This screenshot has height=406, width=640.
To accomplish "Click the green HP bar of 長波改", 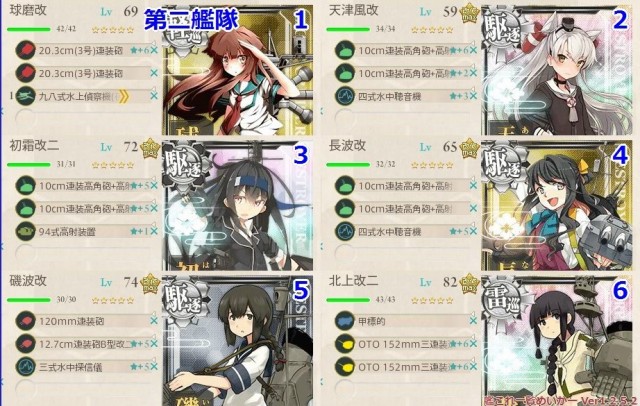I will (348, 164).
